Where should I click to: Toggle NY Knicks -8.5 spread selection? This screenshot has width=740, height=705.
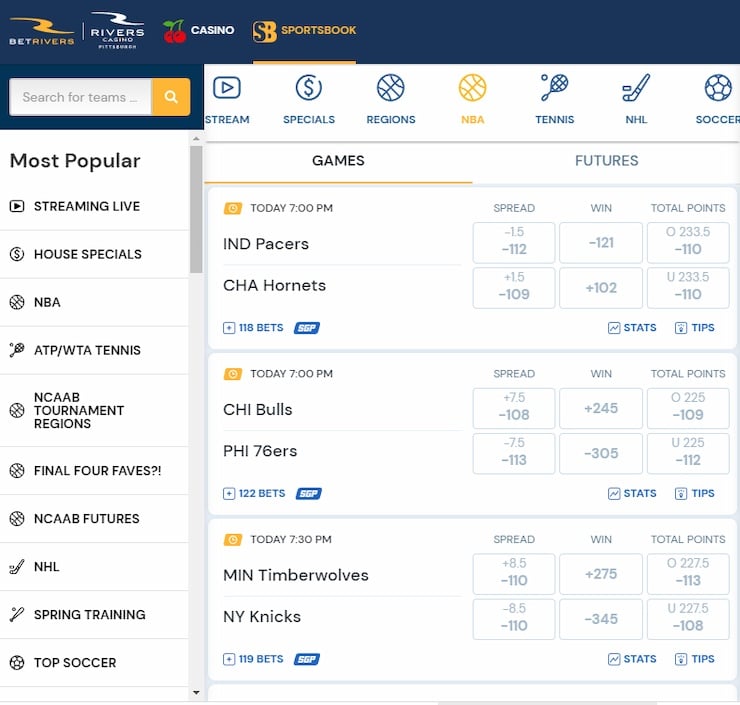tap(513, 616)
